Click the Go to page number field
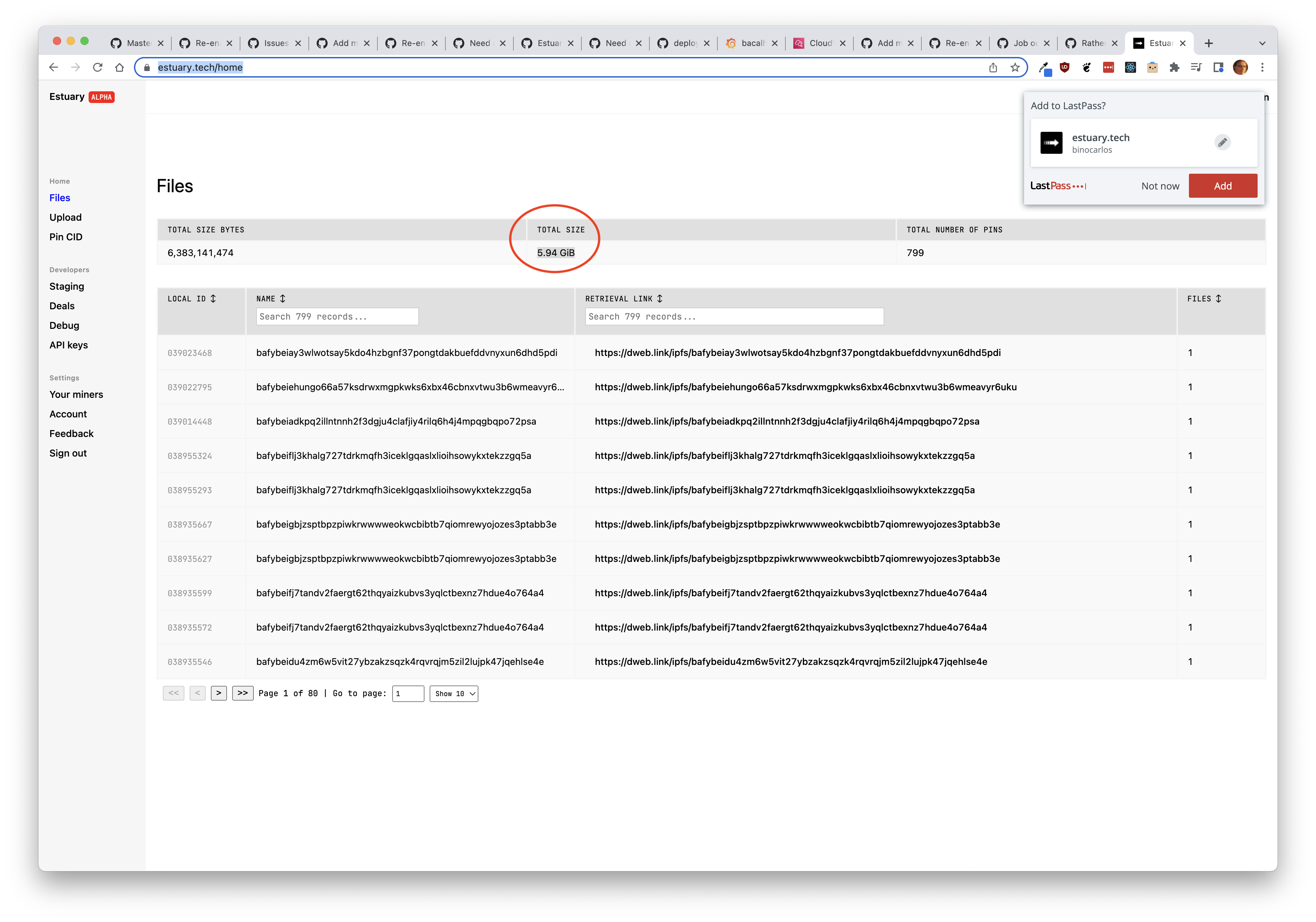 click(408, 693)
